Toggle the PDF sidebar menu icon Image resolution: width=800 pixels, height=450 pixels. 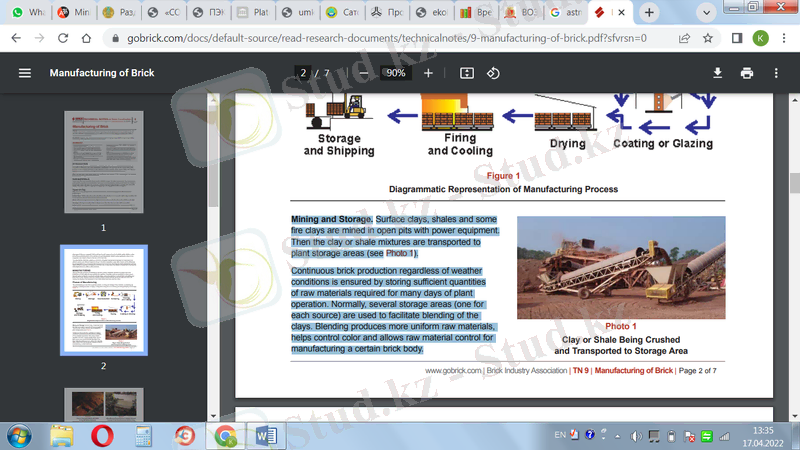pos(25,73)
